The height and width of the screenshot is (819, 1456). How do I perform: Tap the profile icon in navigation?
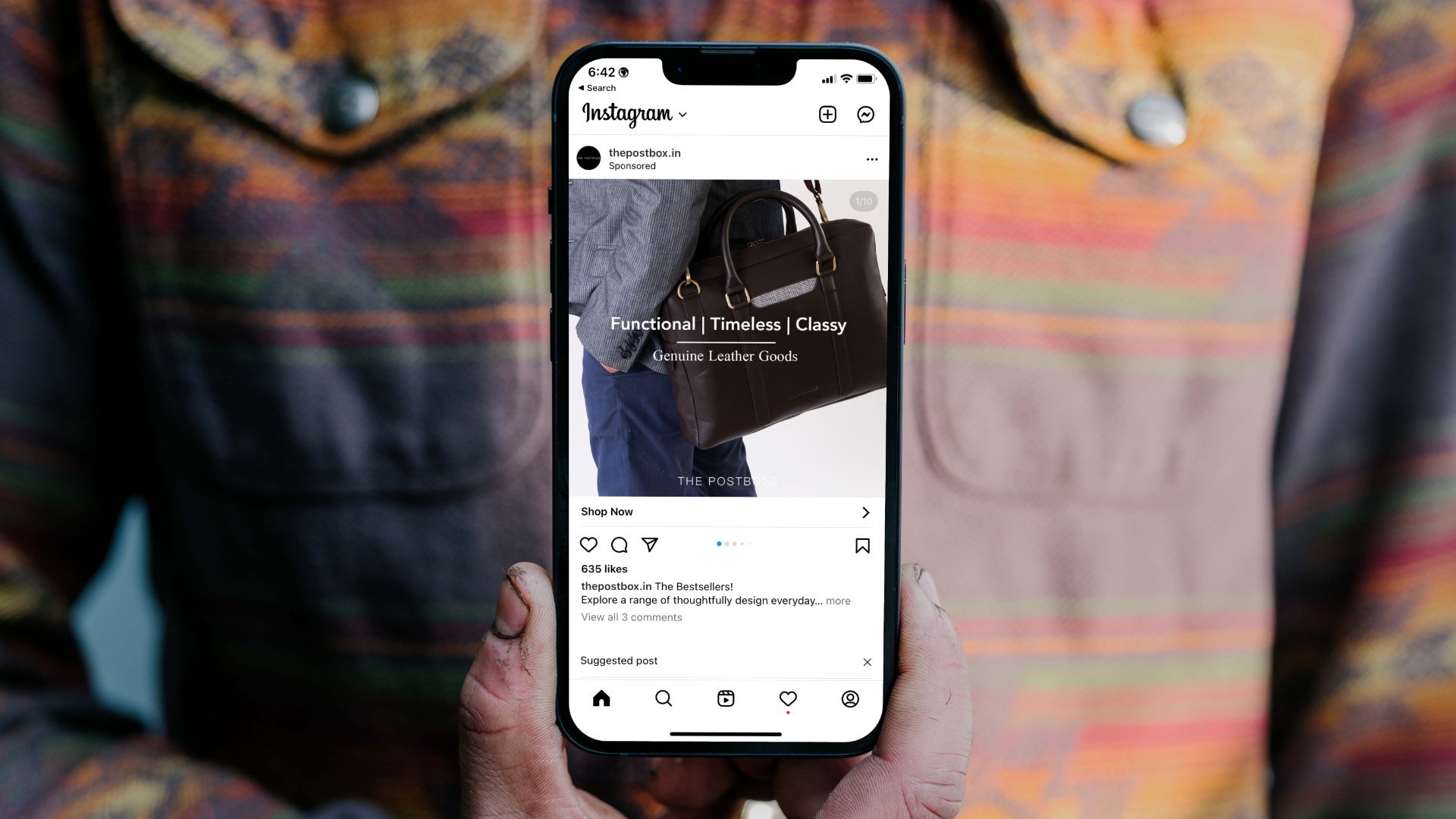[848, 698]
